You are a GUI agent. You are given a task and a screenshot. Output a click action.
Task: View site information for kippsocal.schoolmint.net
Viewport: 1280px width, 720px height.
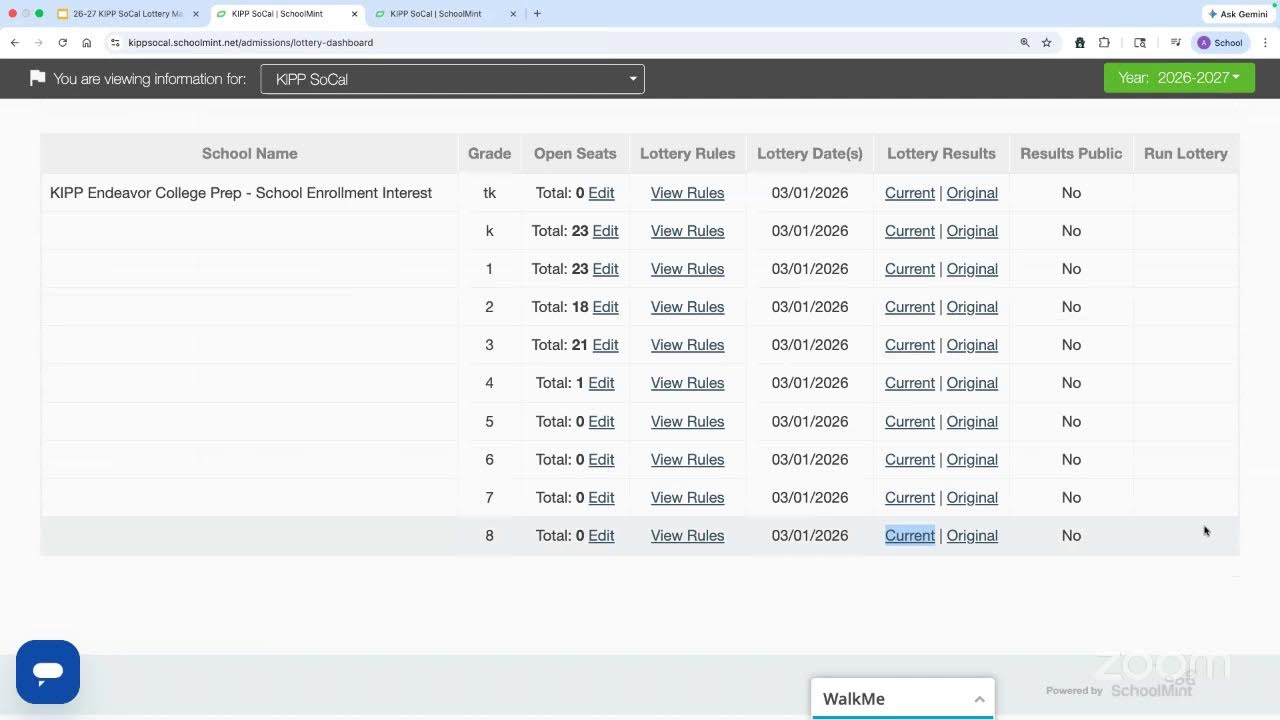[115, 43]
